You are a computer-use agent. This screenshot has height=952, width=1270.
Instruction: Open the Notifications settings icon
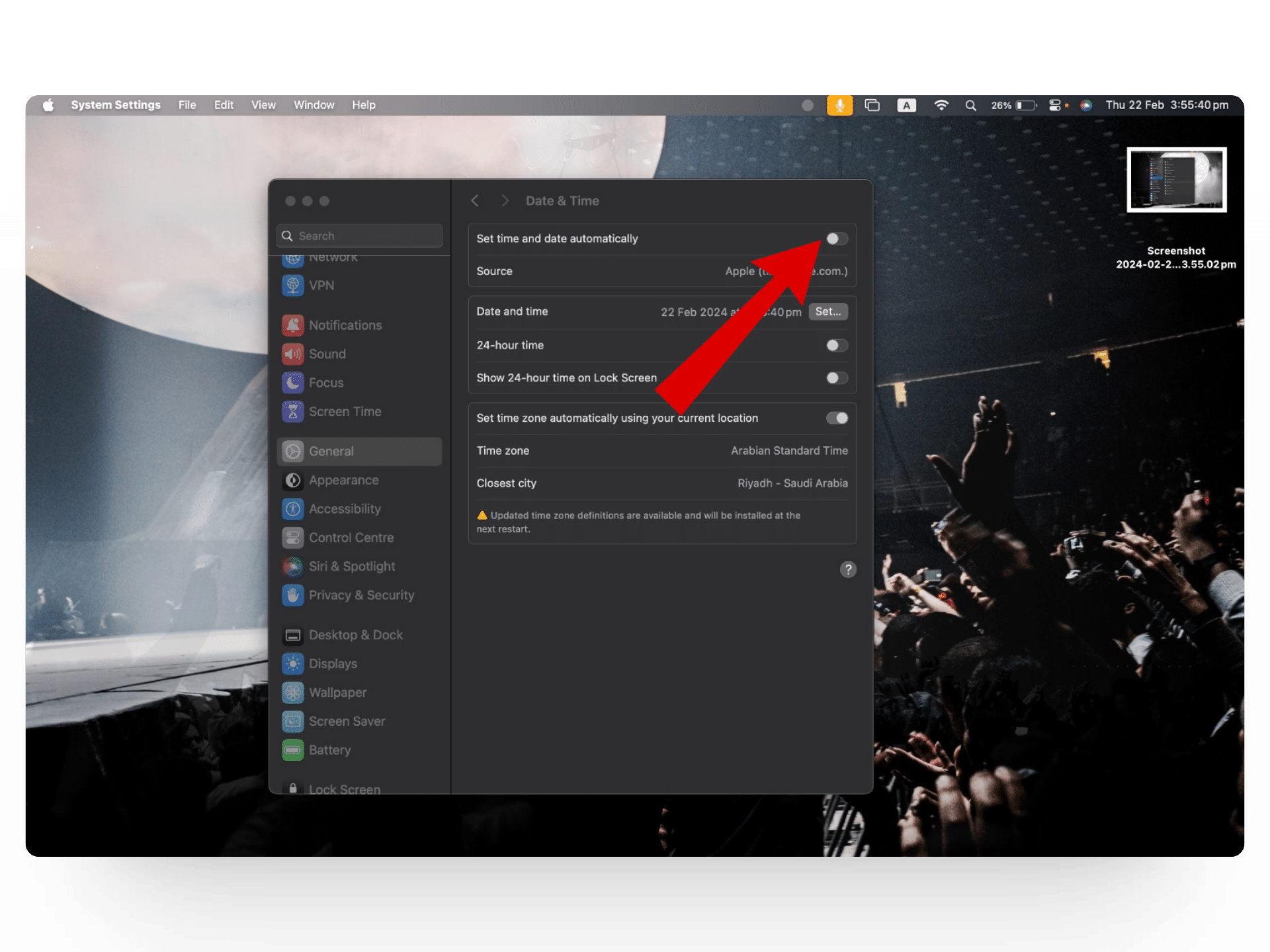(293, 325)
